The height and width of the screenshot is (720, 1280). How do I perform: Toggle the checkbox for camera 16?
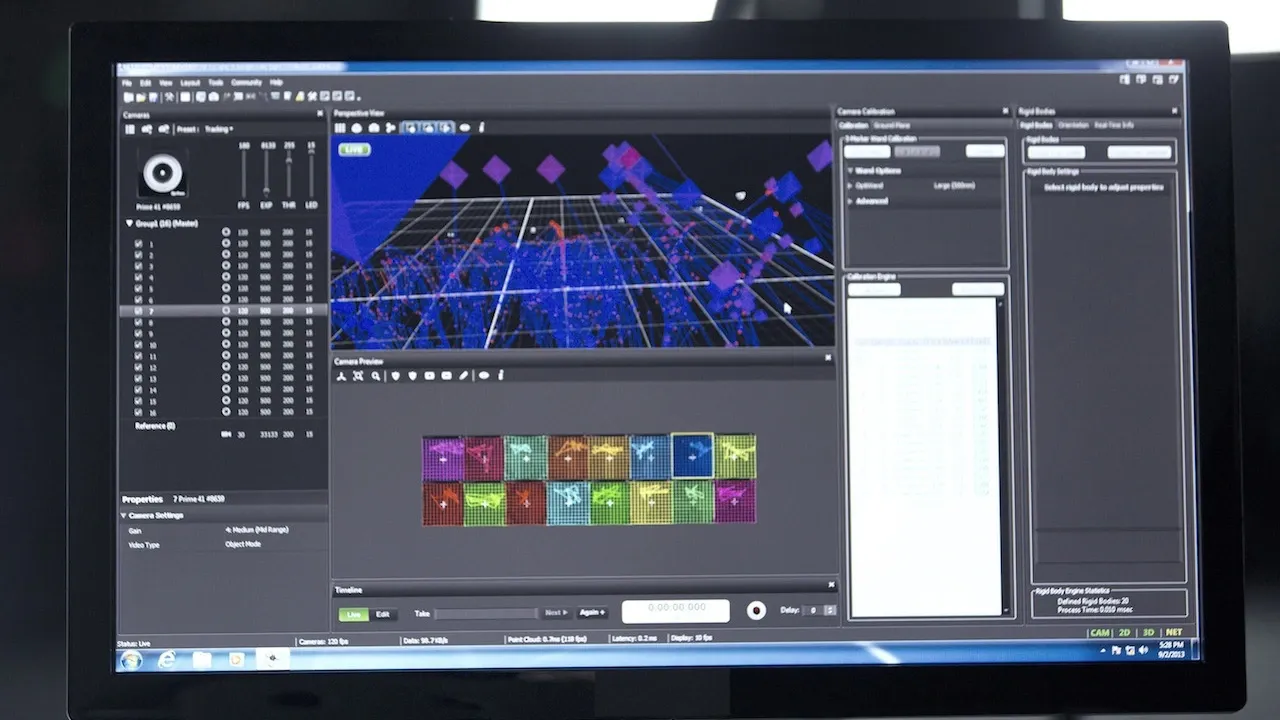pos(138,412)
